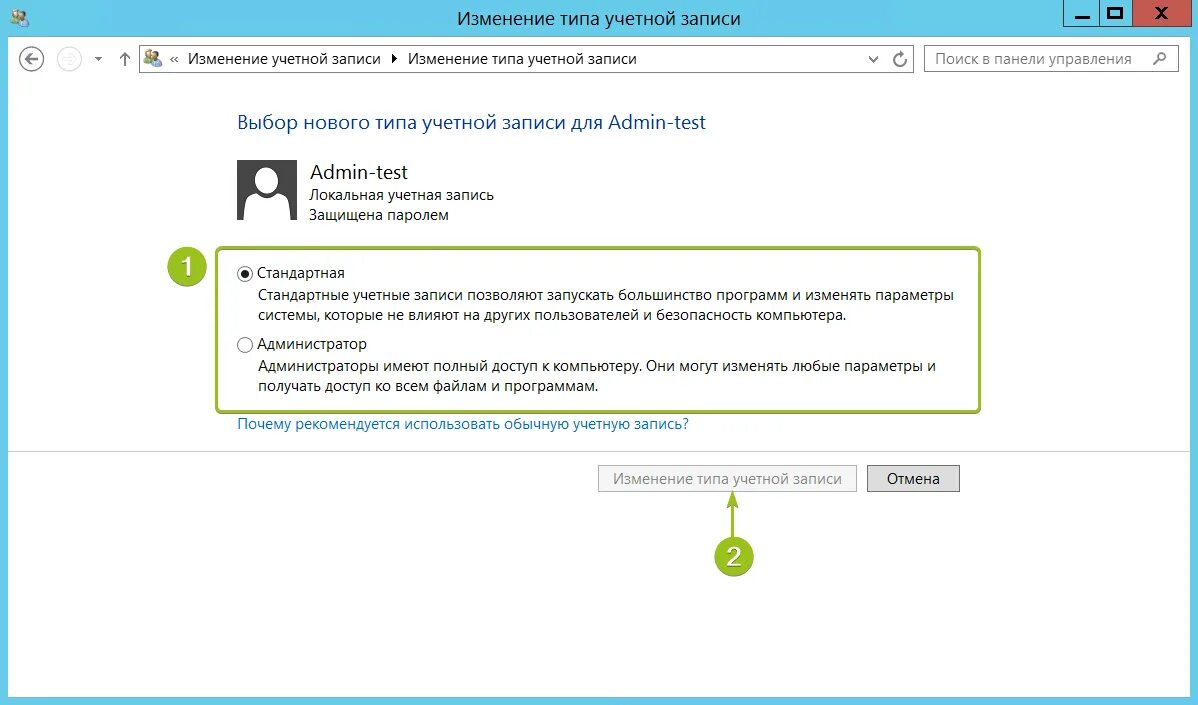Close the window with red X
The image size is (1198, 705).
1162,14
